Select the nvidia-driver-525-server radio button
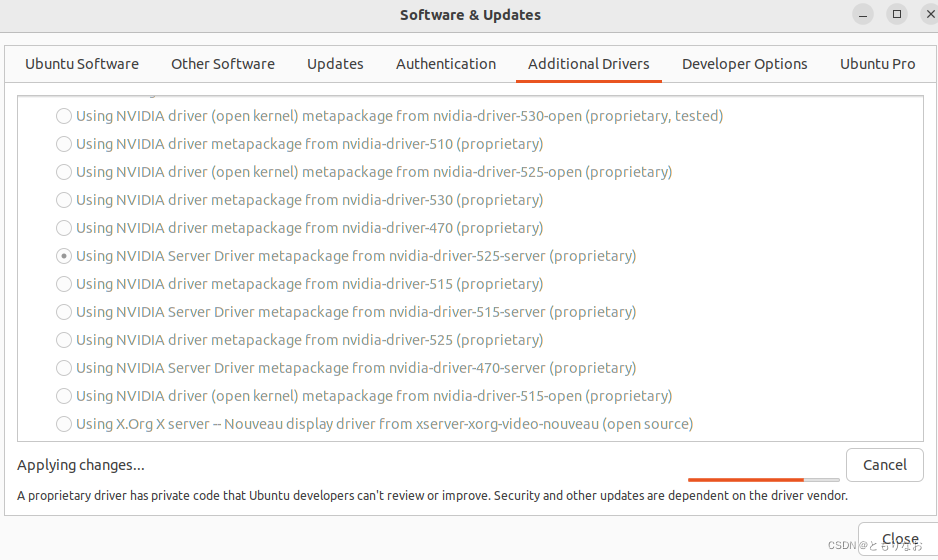938x560 pixels. click(64, 256)
